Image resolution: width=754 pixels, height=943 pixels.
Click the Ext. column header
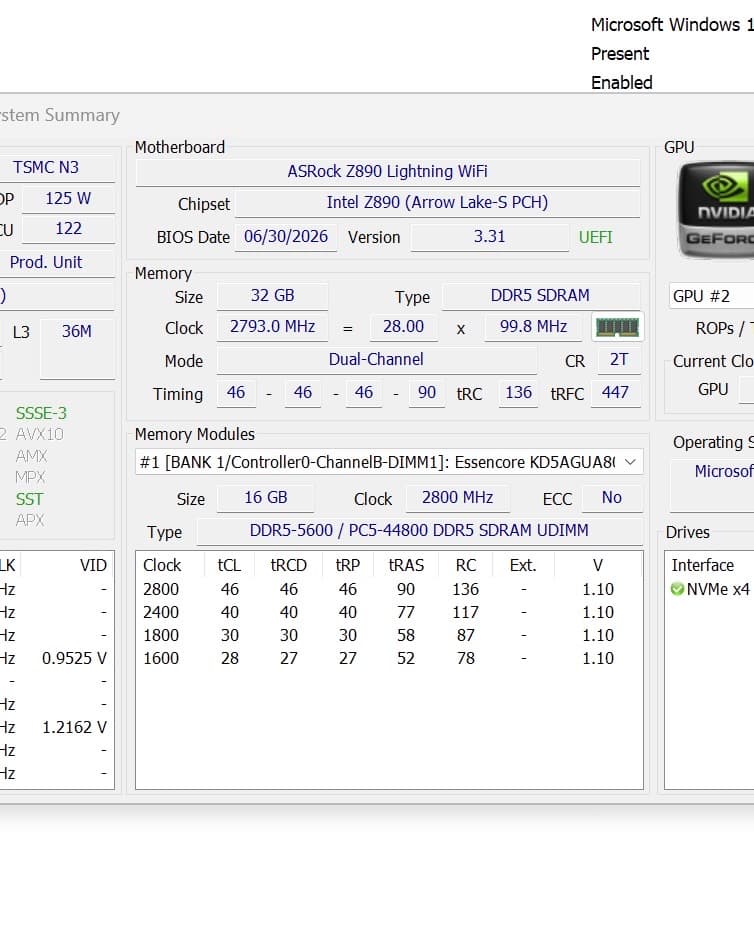point(523,565)
